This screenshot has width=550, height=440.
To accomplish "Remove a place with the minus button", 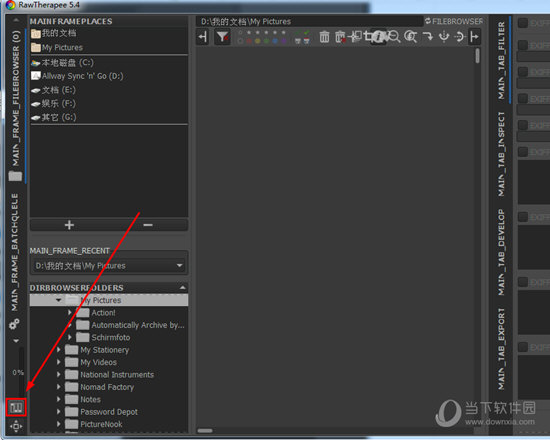I will pos(148,225).
